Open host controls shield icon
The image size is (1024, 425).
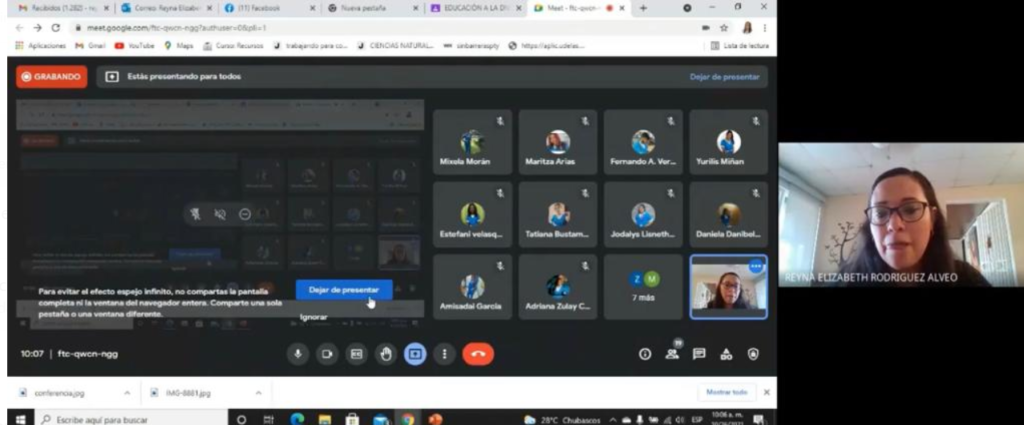(753, 354)
